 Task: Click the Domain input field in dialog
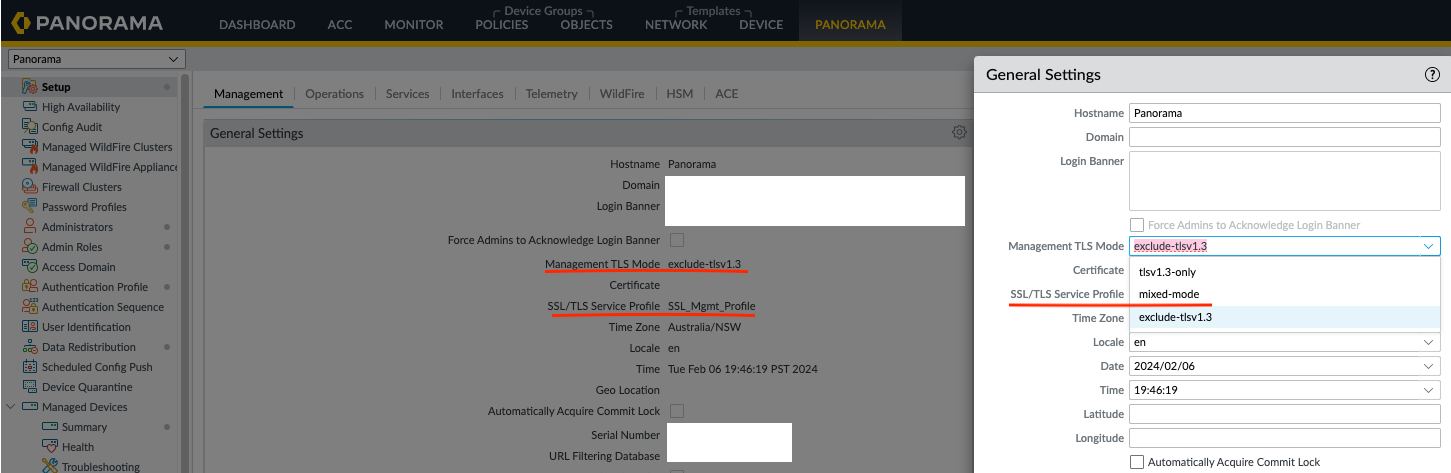pos(1285,137)
